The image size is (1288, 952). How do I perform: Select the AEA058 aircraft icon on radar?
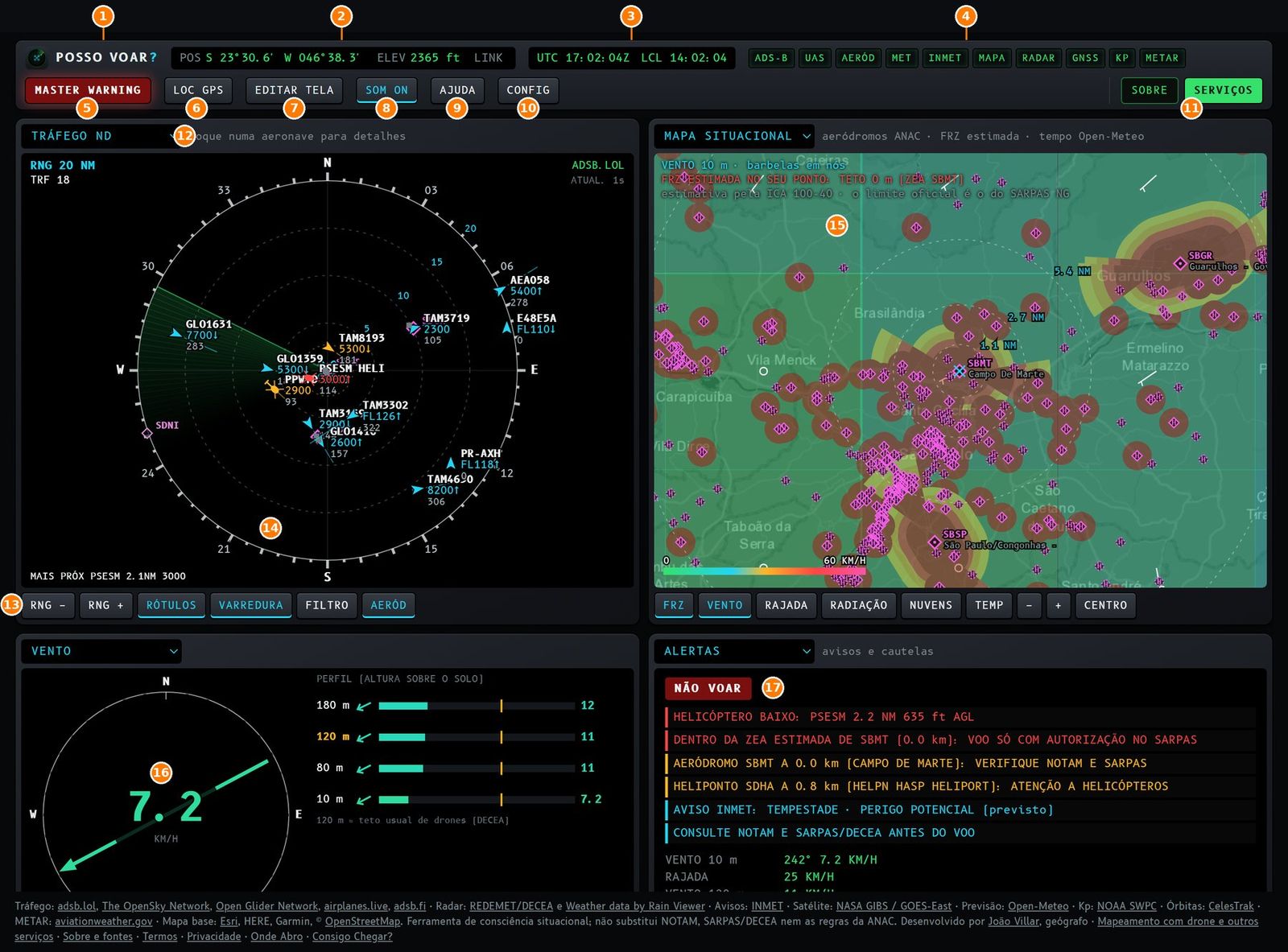click(x=500, y=291)
